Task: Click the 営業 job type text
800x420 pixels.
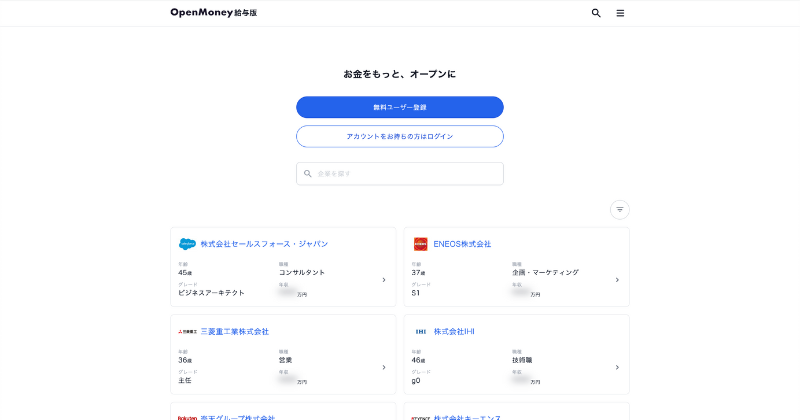Action: tap(285, 360)
